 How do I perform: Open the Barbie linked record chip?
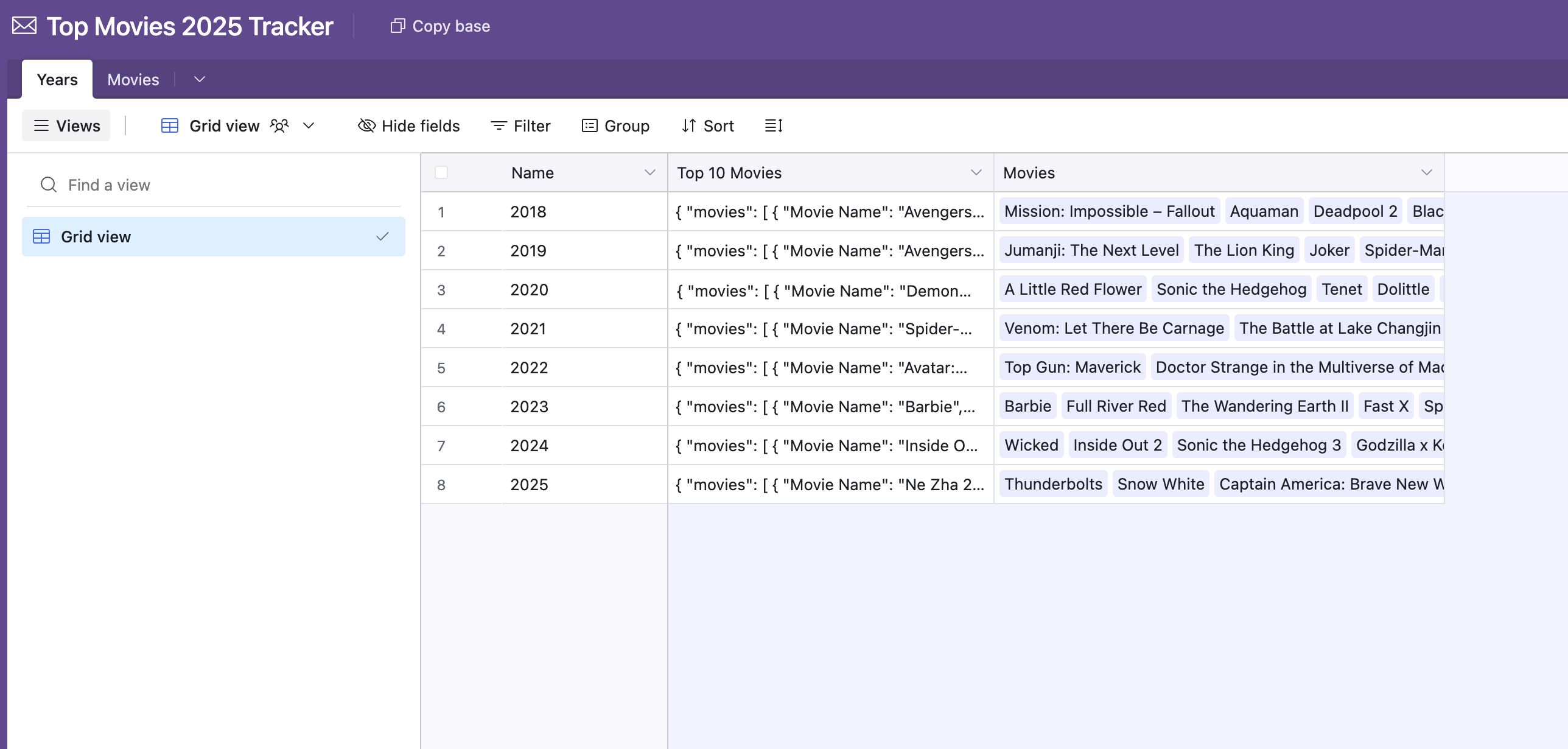click(1027, 406)
